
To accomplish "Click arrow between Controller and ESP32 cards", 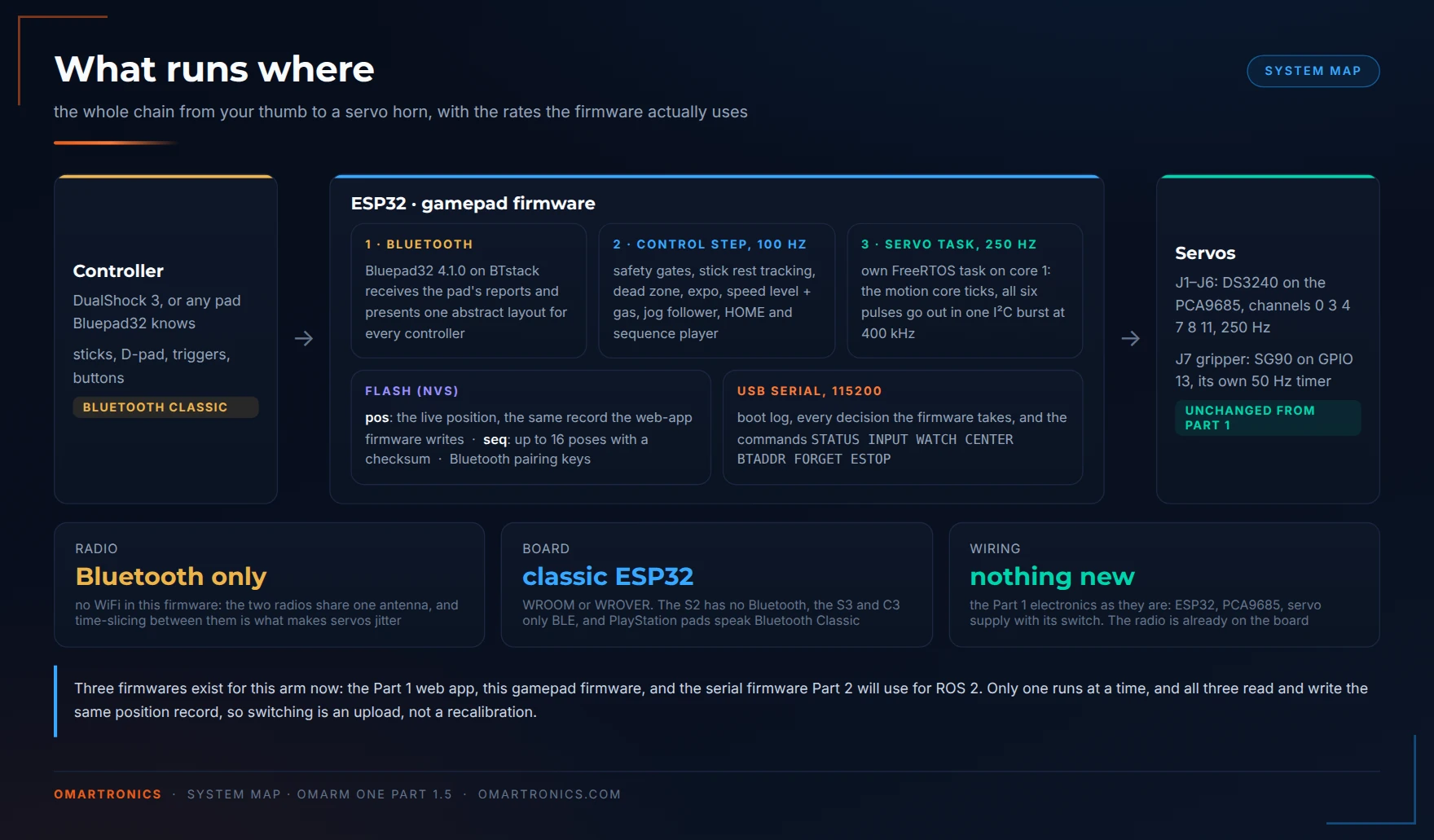I will coord(304,338).
